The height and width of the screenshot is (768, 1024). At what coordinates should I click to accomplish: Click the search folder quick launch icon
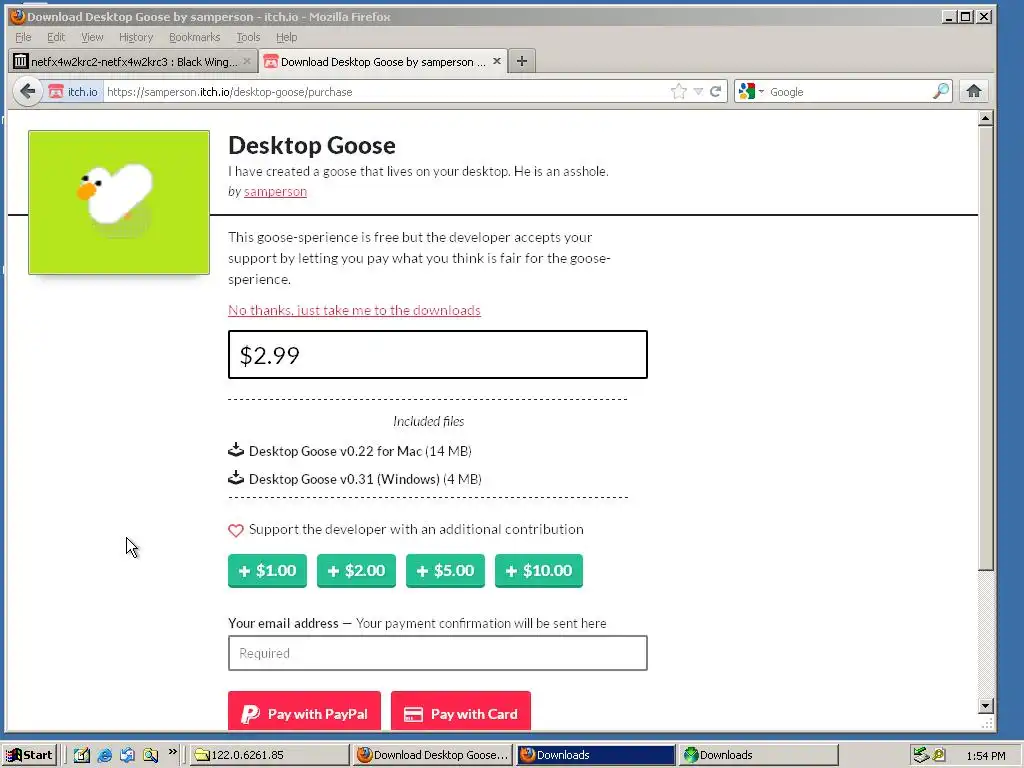click(151, 755)
